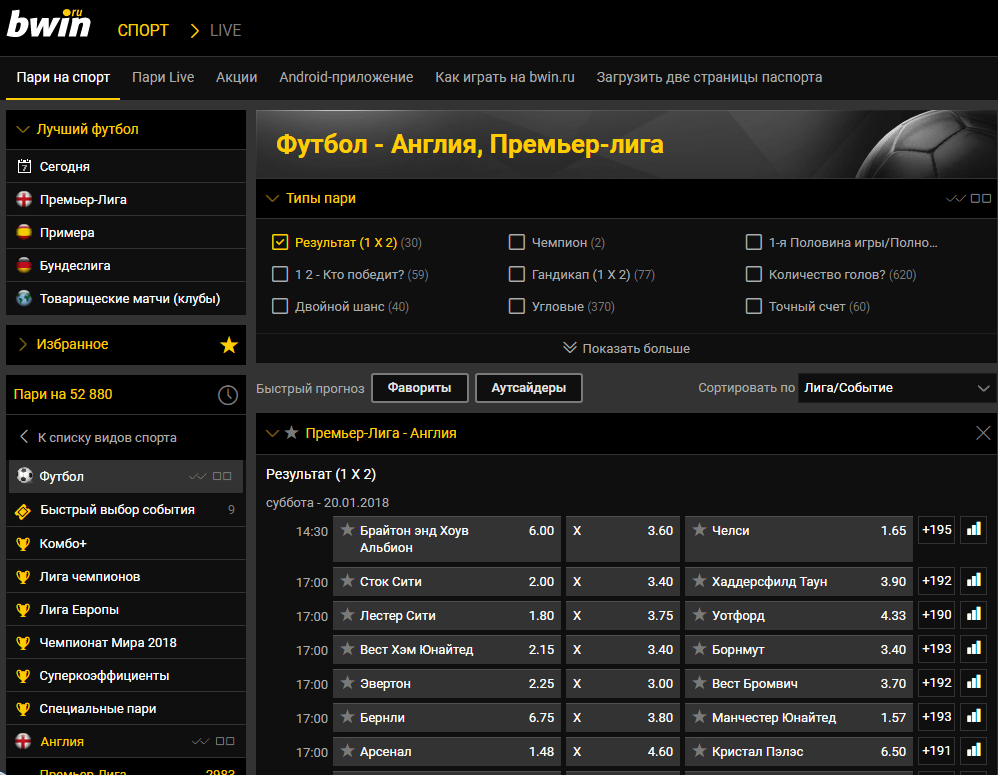Open the LIVE section link in header

(225, 31)
